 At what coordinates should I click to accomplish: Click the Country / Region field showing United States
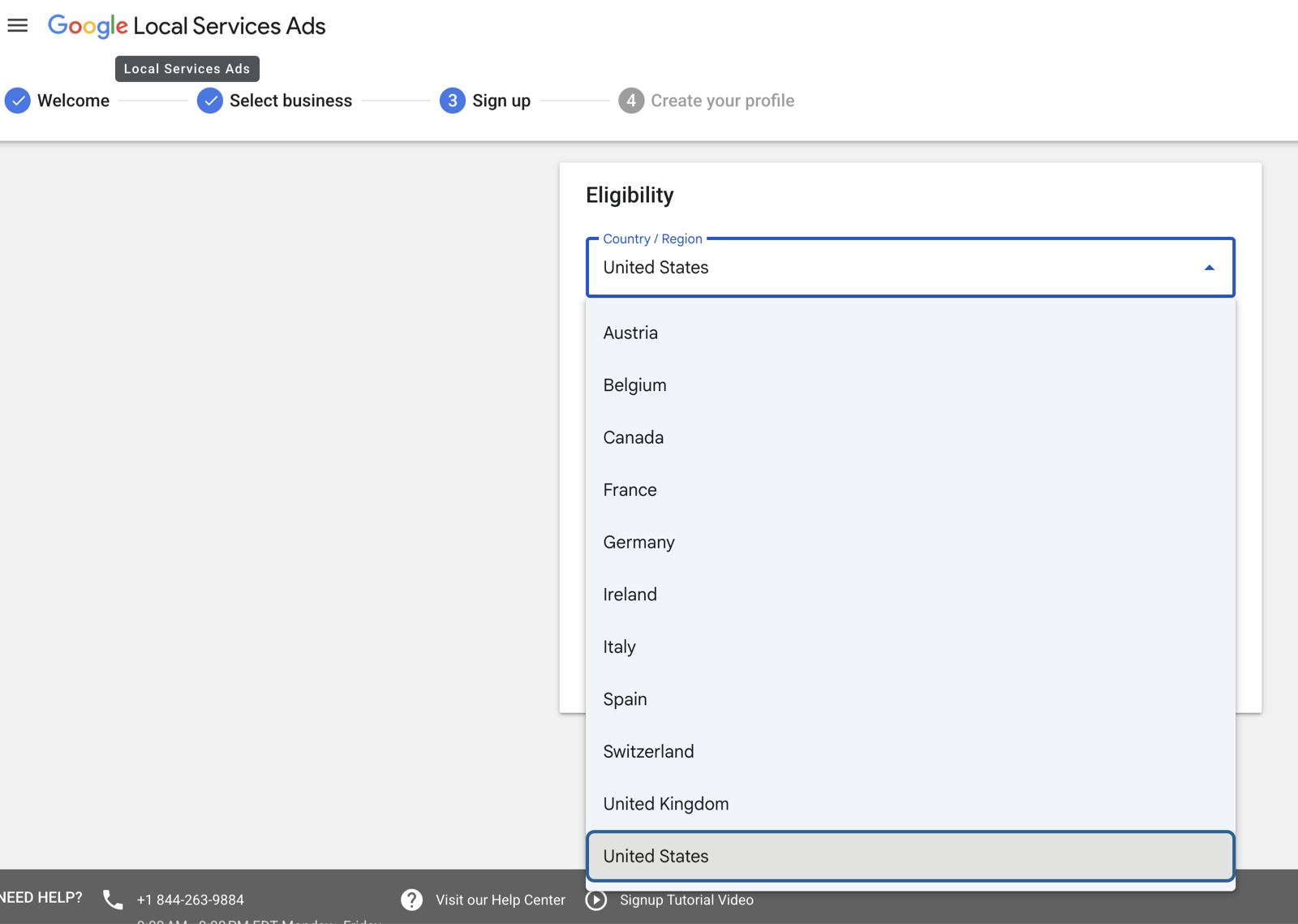coord(910,268)
